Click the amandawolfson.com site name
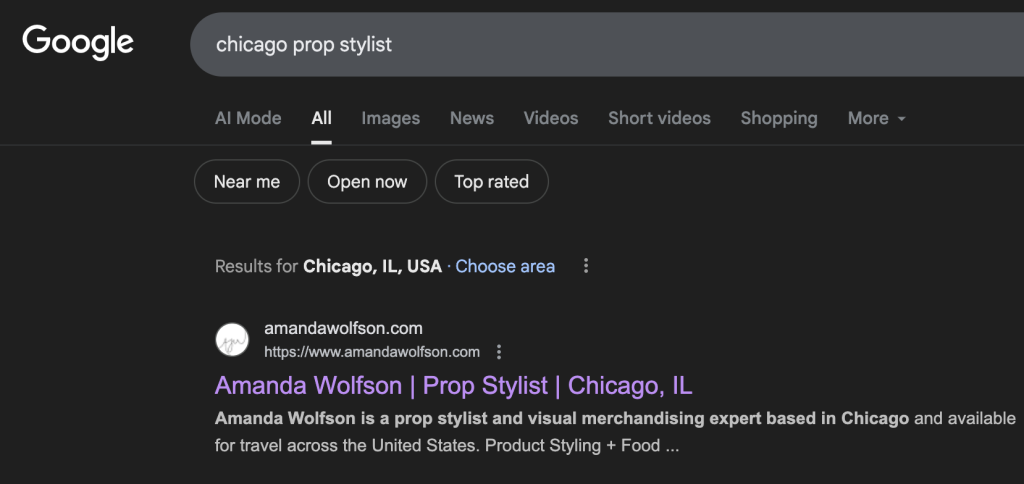 click(x=343, y=328)
